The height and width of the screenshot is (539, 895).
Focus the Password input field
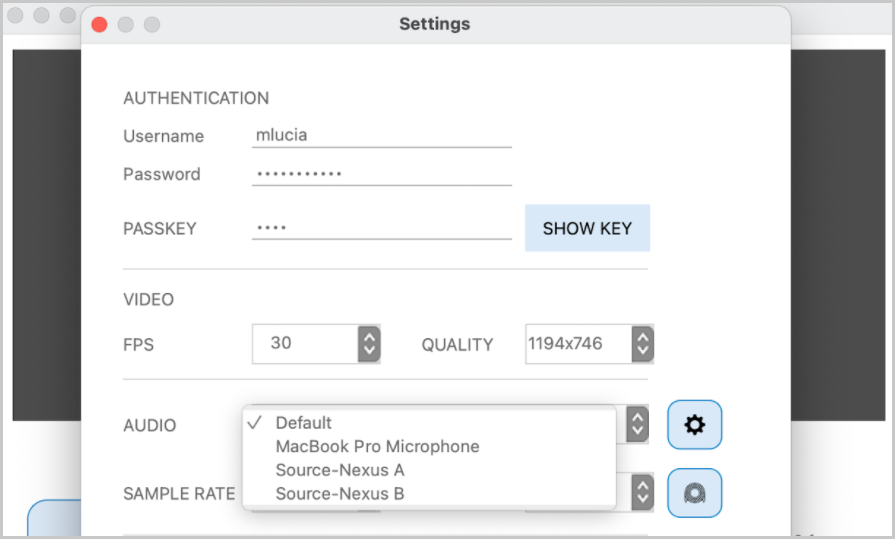coord(381,174)
